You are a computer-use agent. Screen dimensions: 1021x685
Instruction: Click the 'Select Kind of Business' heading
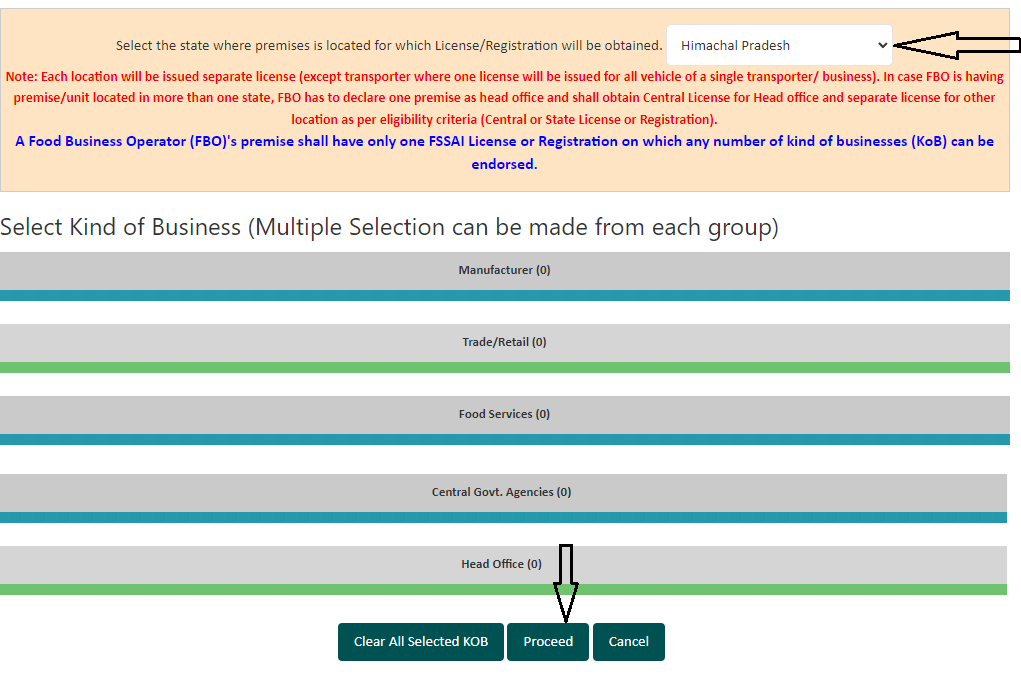point(389,227)
